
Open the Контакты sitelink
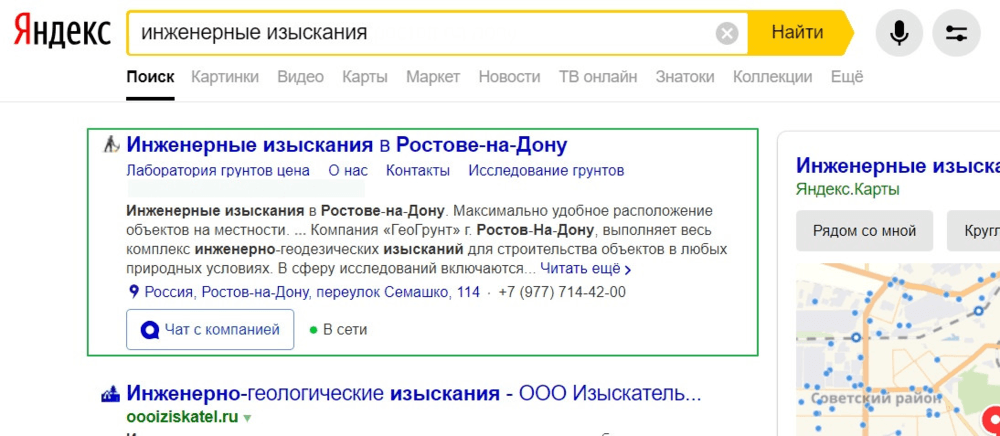pyautogui.click(x=418, y=171)
